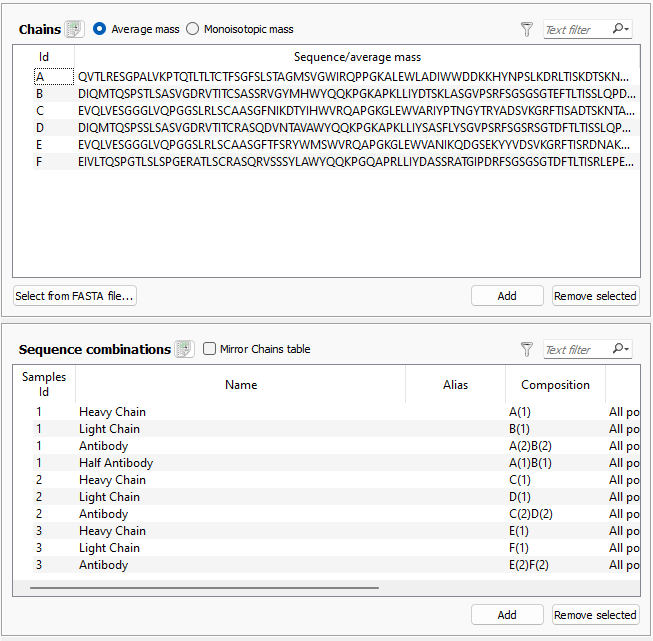Click the Name column header
Image resolution: width=653 pixels, height=641 pixels.
(241, 384)
